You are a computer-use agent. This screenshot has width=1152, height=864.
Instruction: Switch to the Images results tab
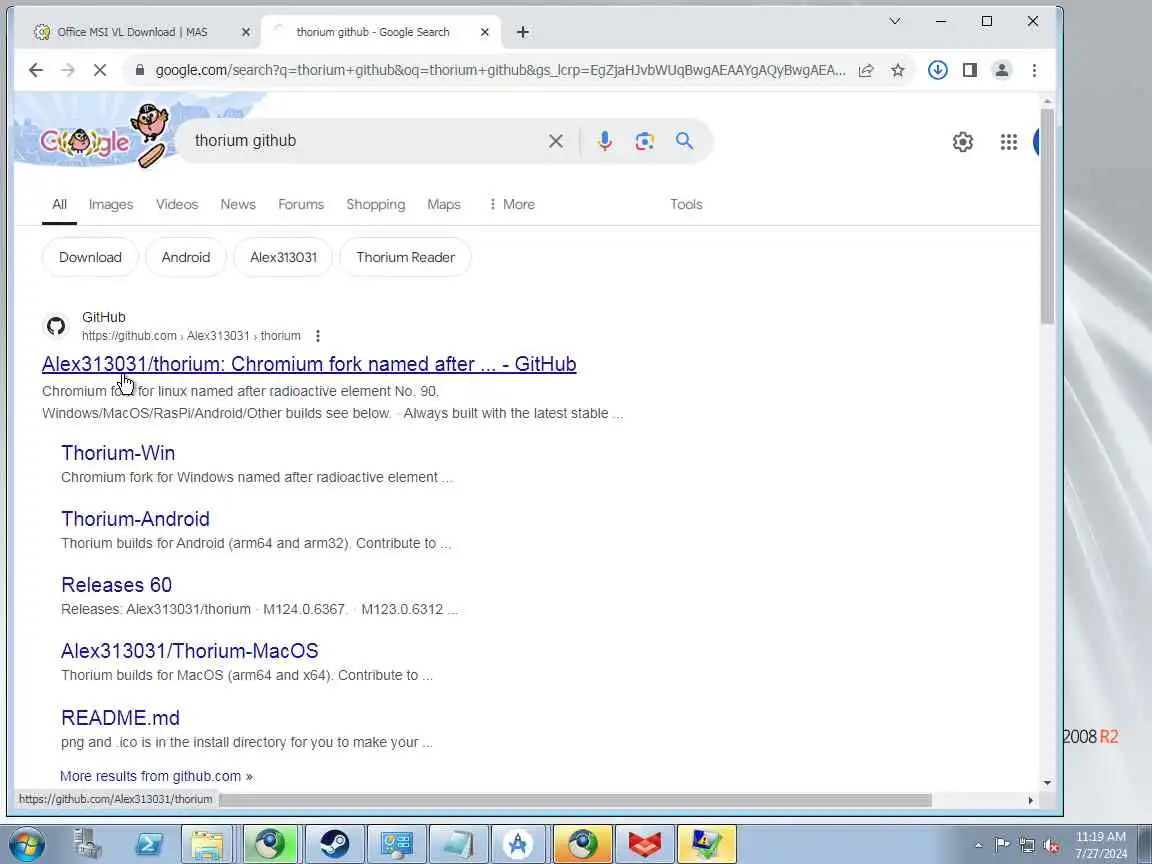[x=111, y=204]
